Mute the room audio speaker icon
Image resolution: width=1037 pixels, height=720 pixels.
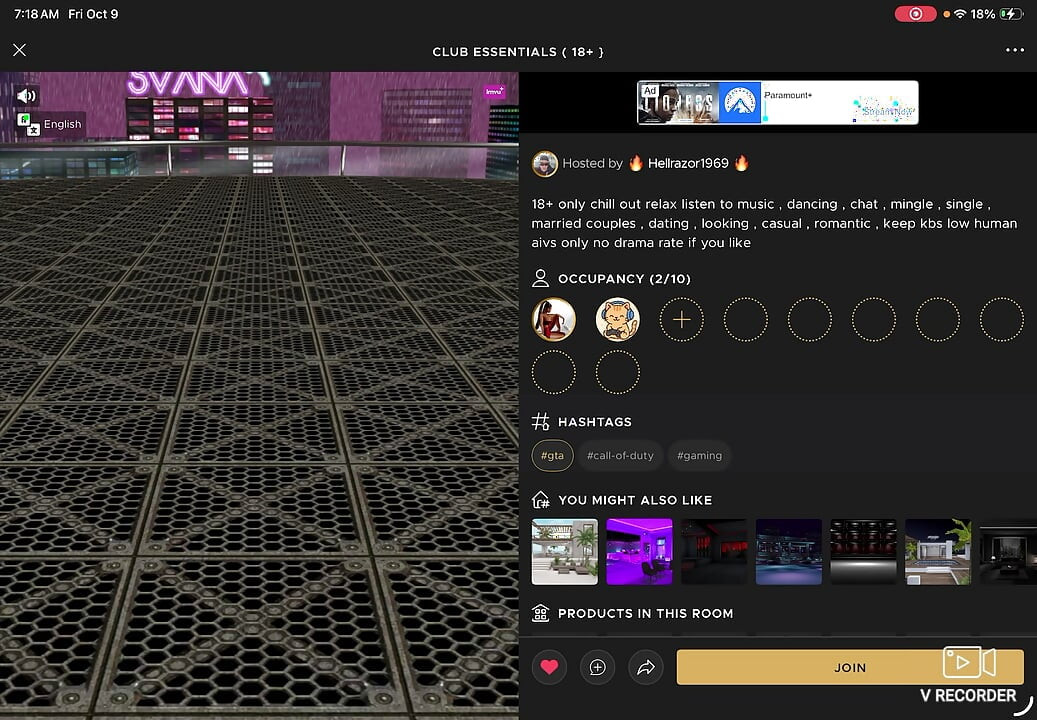tap(26, 96)
